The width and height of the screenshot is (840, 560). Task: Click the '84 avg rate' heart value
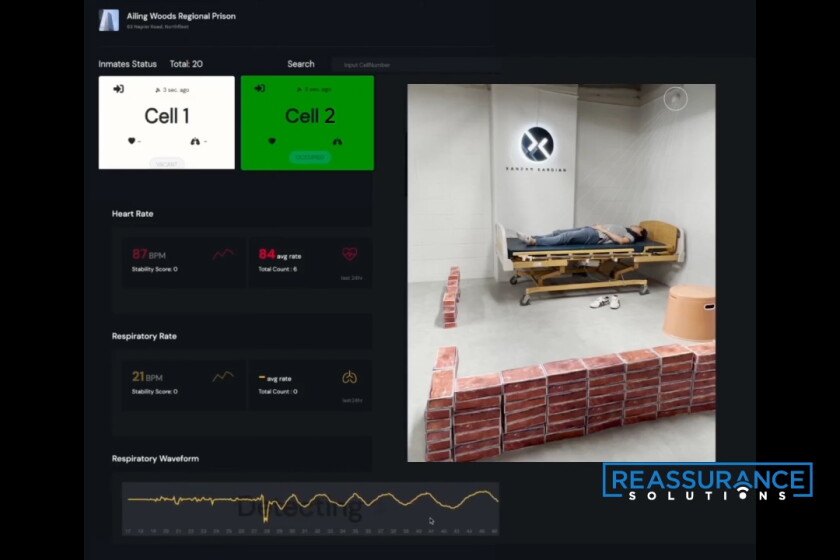click(280, 254)
